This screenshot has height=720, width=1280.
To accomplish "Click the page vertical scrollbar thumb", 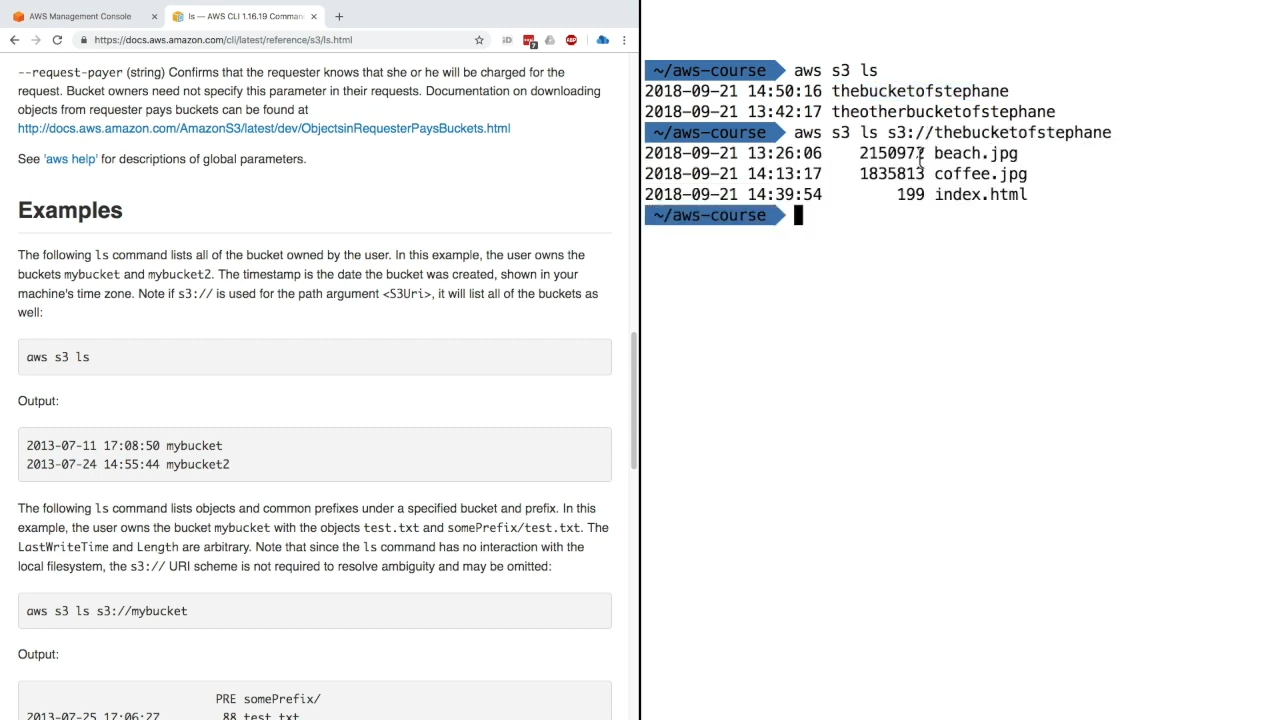I will click(633, 400).
